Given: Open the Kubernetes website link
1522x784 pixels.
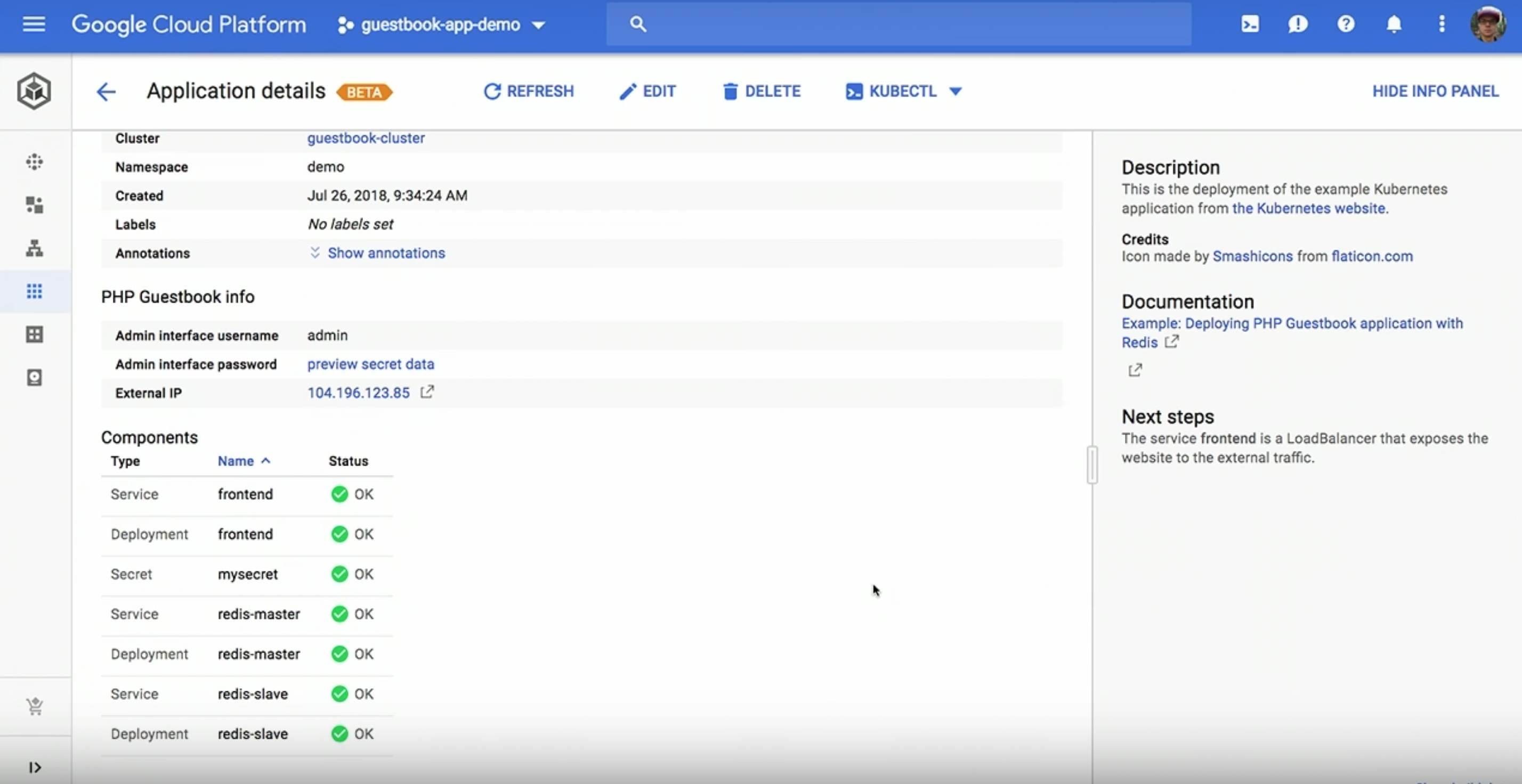Looking at the screenshot, I should click(x=1309, y=208).
